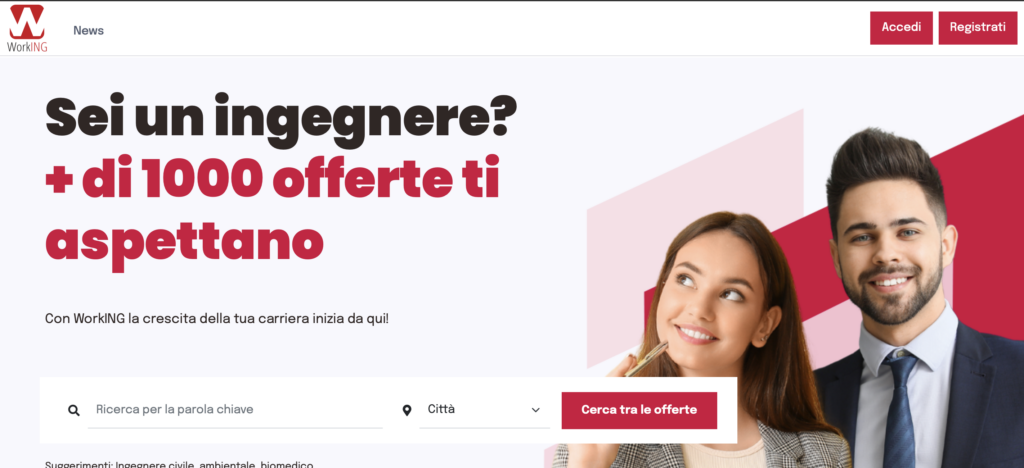Click the WorkING career tagline text
Image resolution: width=1024 pixels, height=468 pixels.
217,319
